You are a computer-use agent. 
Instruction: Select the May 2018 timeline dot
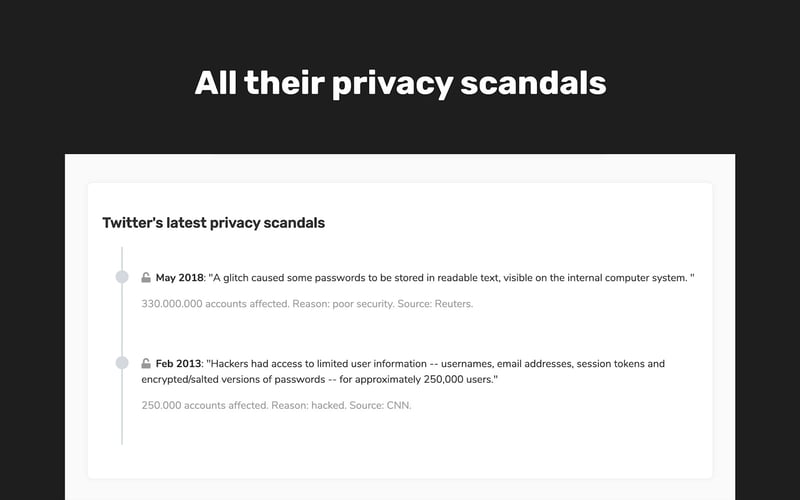122,277
